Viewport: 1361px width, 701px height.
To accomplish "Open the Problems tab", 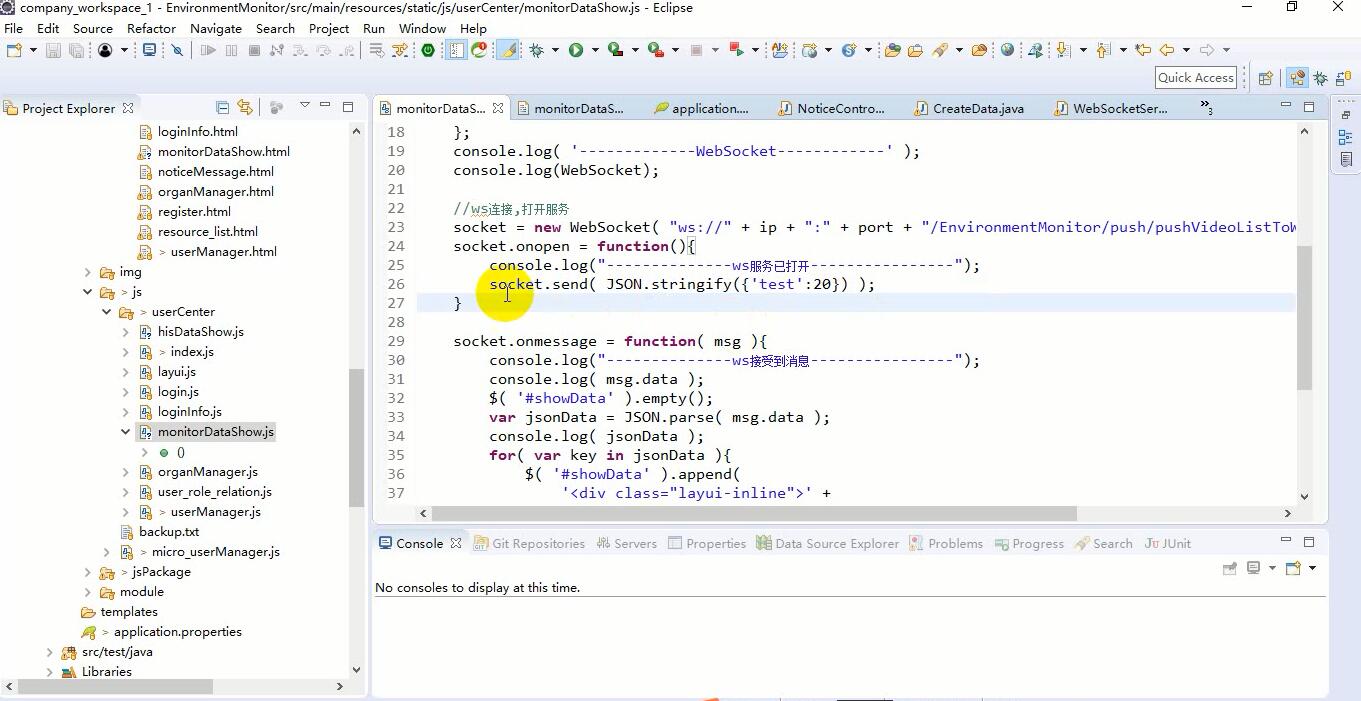I will tap(946, 543).
